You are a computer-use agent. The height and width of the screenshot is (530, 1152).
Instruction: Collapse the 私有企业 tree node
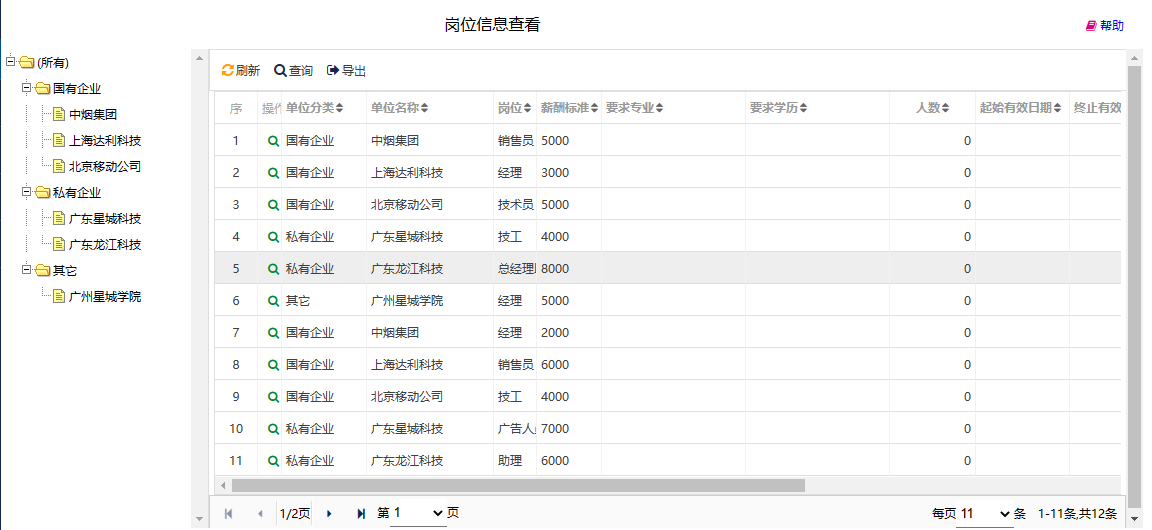click(x=26, y=193)
